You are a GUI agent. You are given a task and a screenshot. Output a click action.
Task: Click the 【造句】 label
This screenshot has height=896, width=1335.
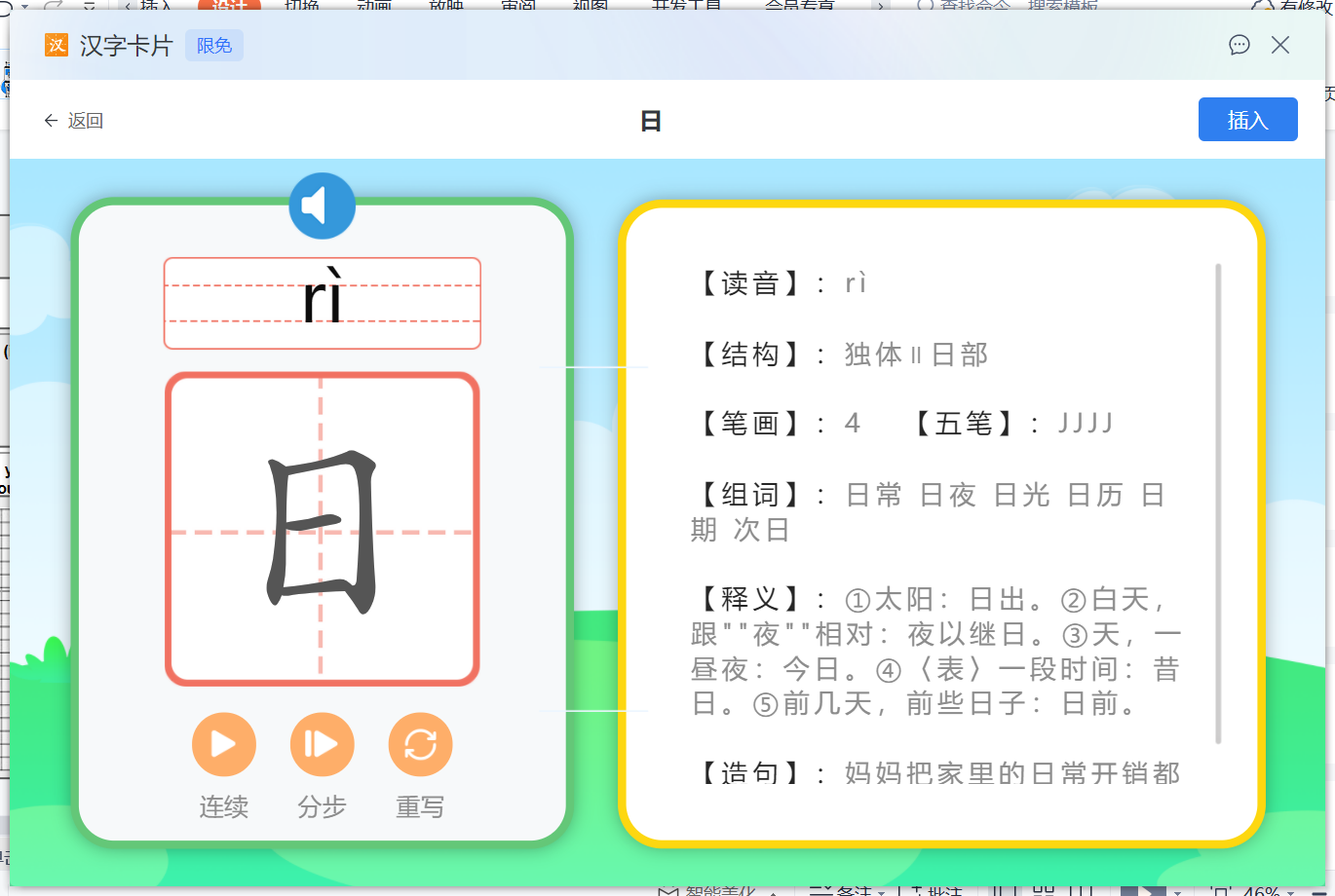pyautogui.click(x=750, y=773)
